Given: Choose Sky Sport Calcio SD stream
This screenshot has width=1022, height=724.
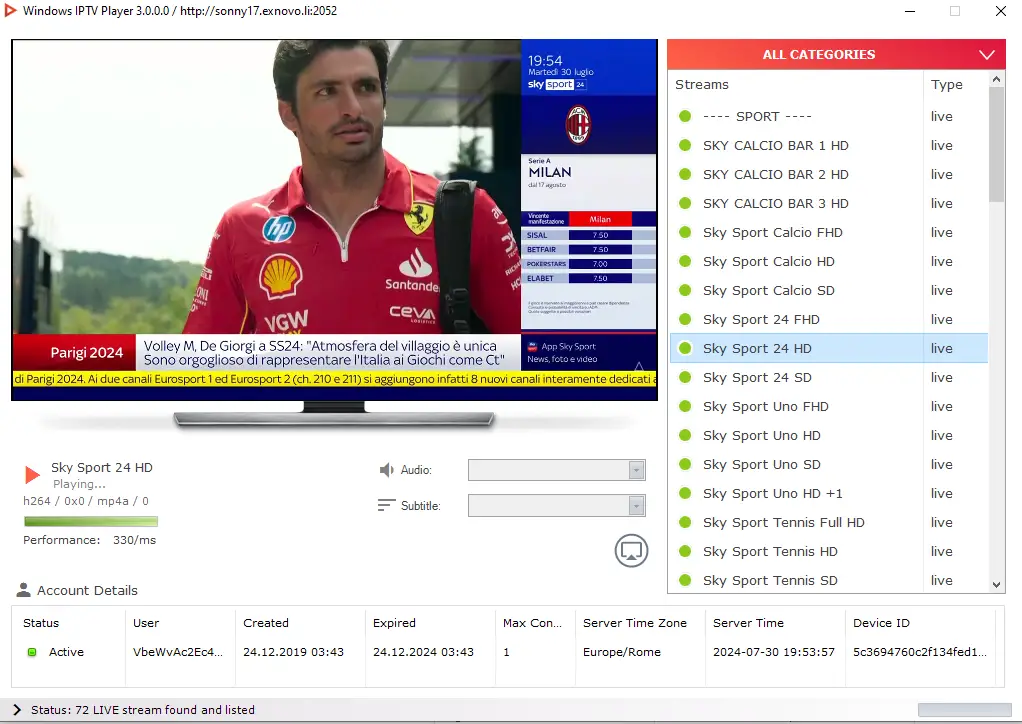Looking at the screenshot, I should [828, 290].
